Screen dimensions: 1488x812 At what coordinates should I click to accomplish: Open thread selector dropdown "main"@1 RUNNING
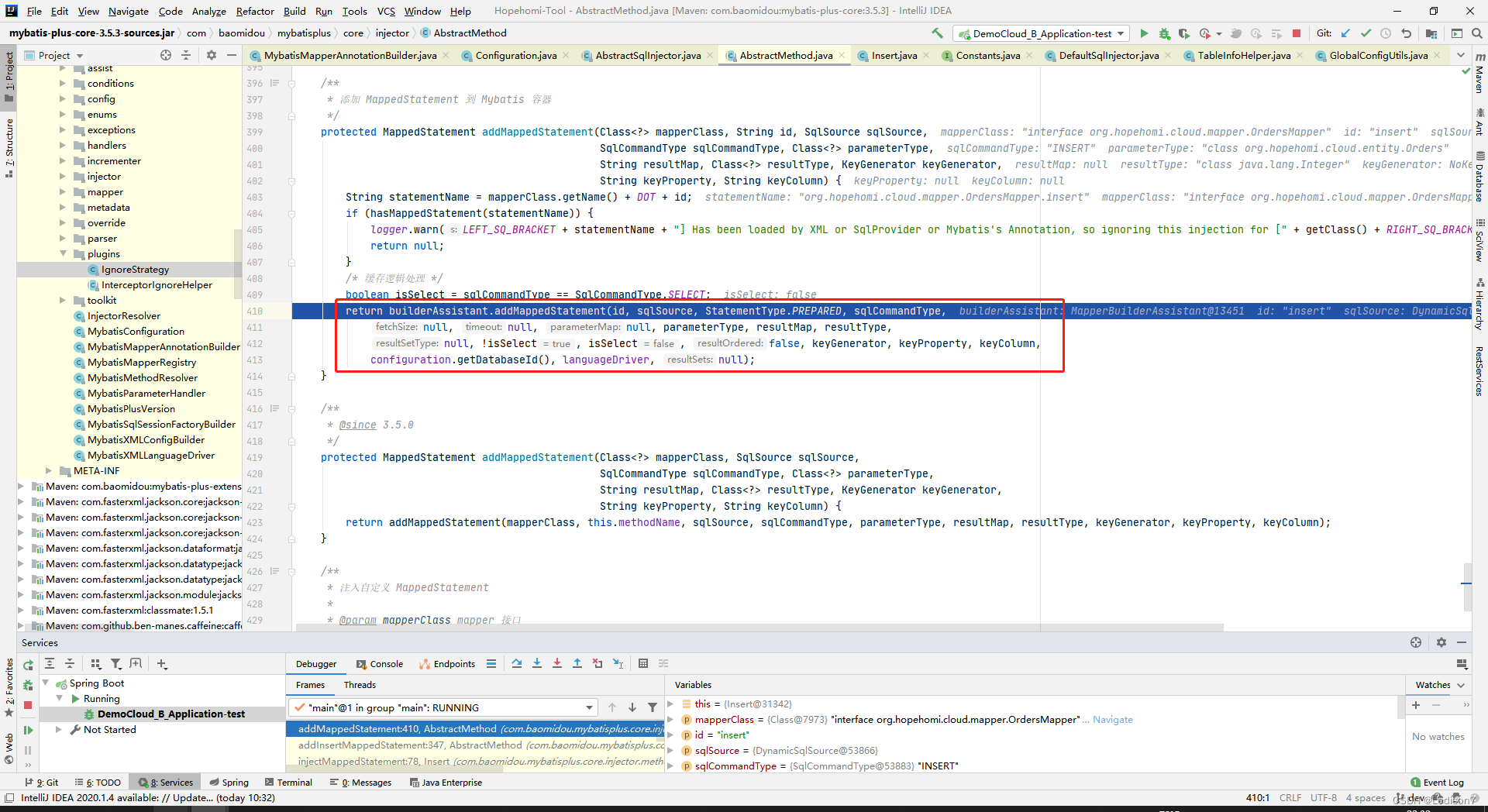443,707
